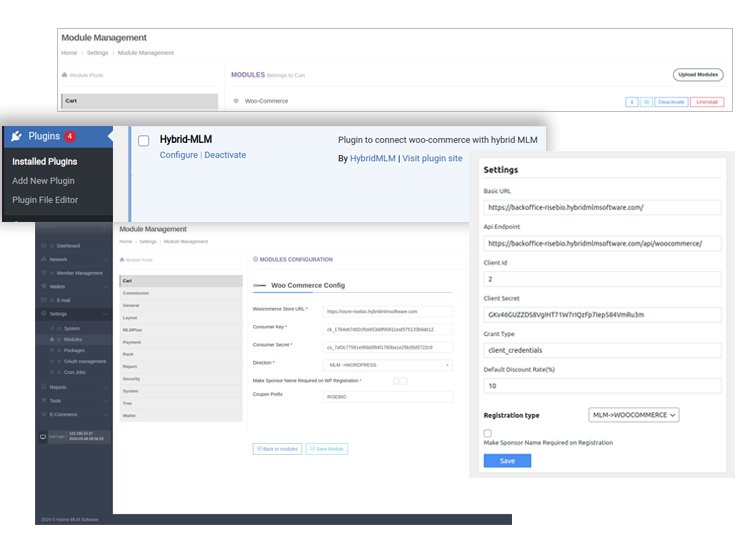Click the Reports sidebar icon
740x550 pixels.
click(x=44, y=387)
